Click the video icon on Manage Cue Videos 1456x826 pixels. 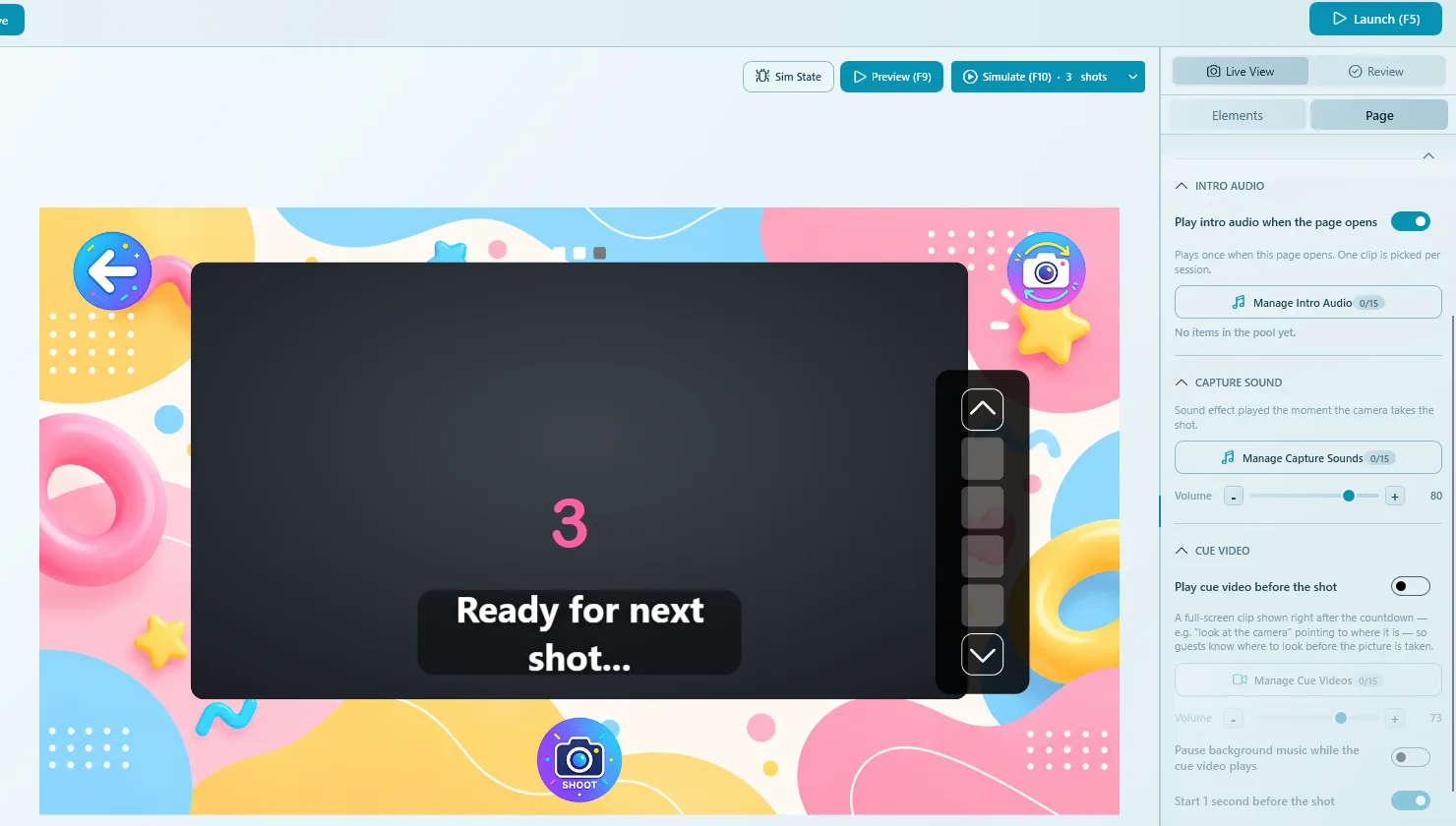pyautogui.click(x=1241, y=680)
